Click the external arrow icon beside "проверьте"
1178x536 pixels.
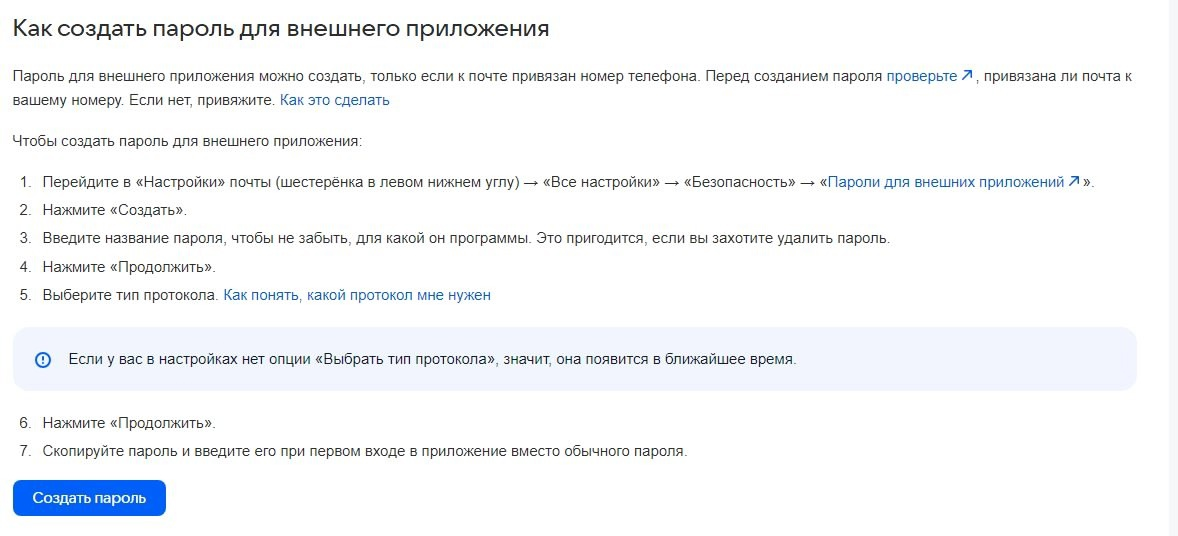click(x=967, y=76)
